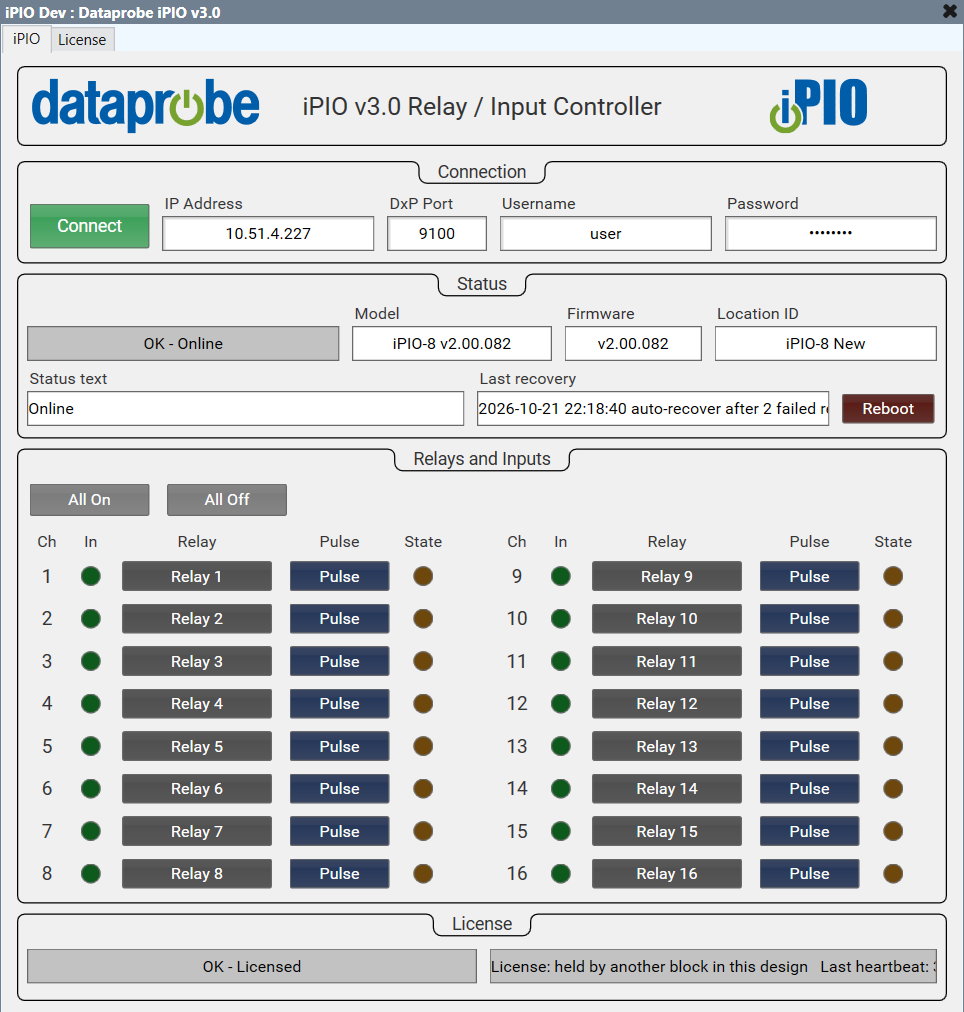Viewport: 964px width, 1012px height.
Task: Click the channel 16 green input indicator
Action: point(561,873)
